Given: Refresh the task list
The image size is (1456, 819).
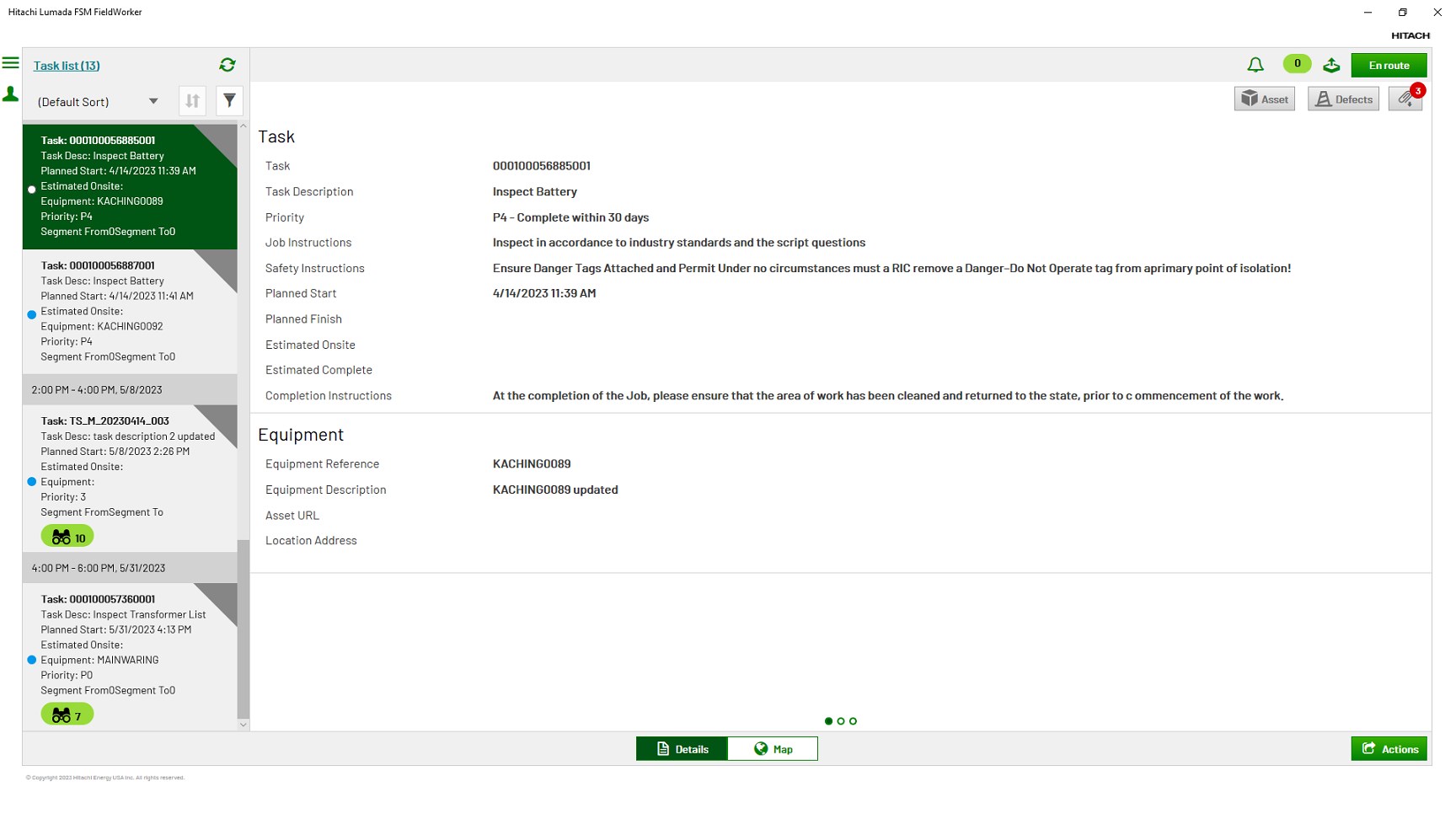Looking at the screenshot, I should [227, 65].
